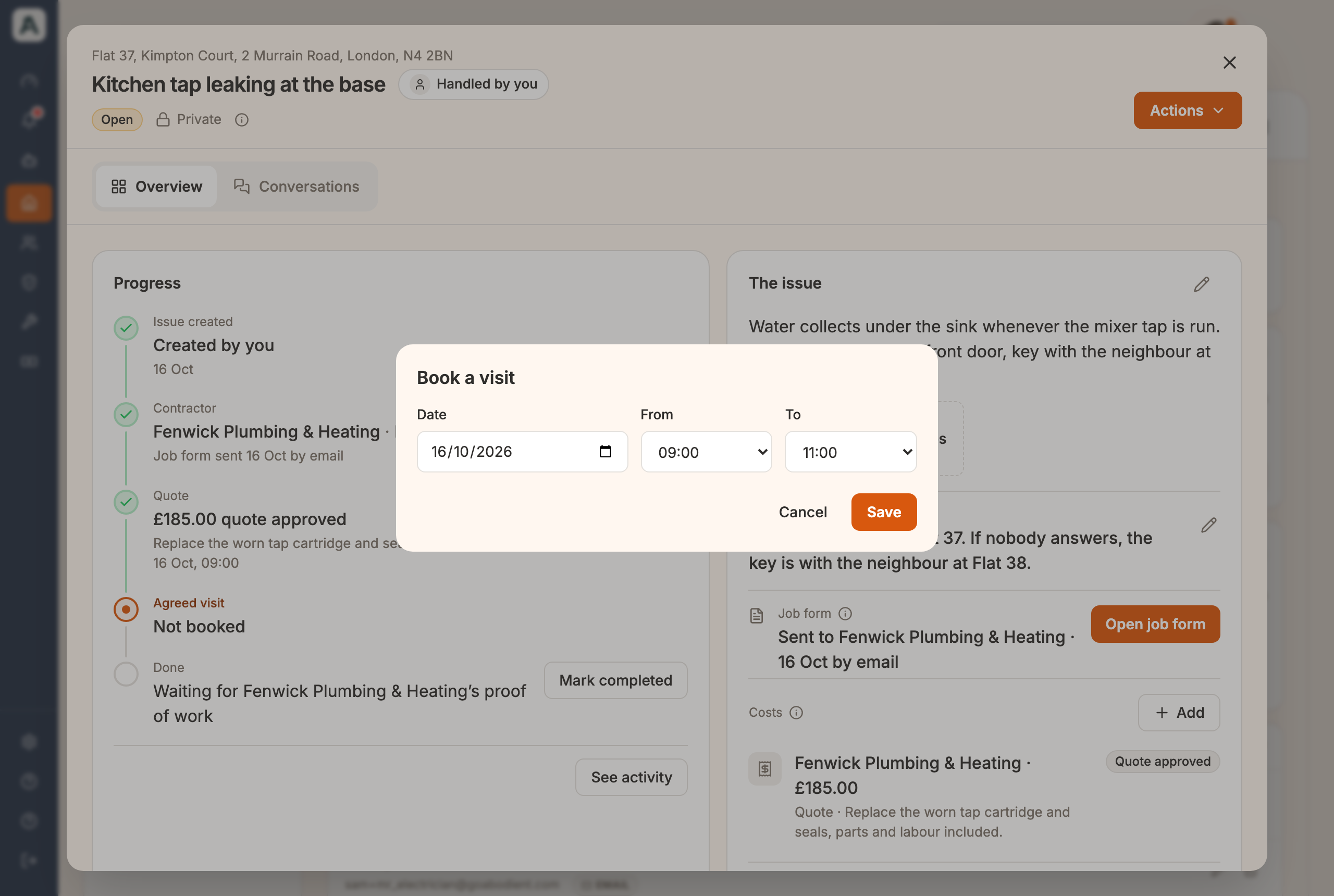Mark the issue as completed

pos(615,680)
